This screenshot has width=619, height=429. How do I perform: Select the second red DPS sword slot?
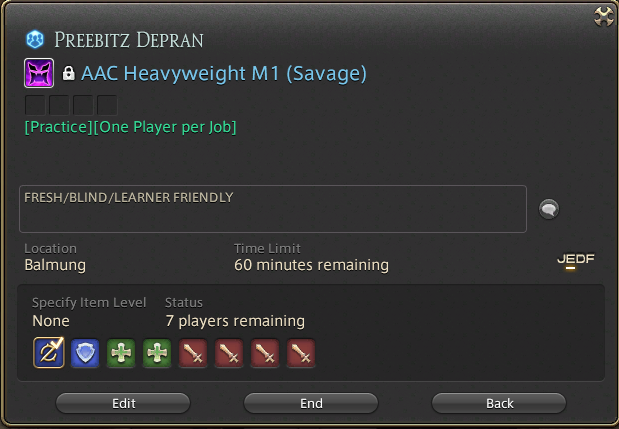[229, 353]
